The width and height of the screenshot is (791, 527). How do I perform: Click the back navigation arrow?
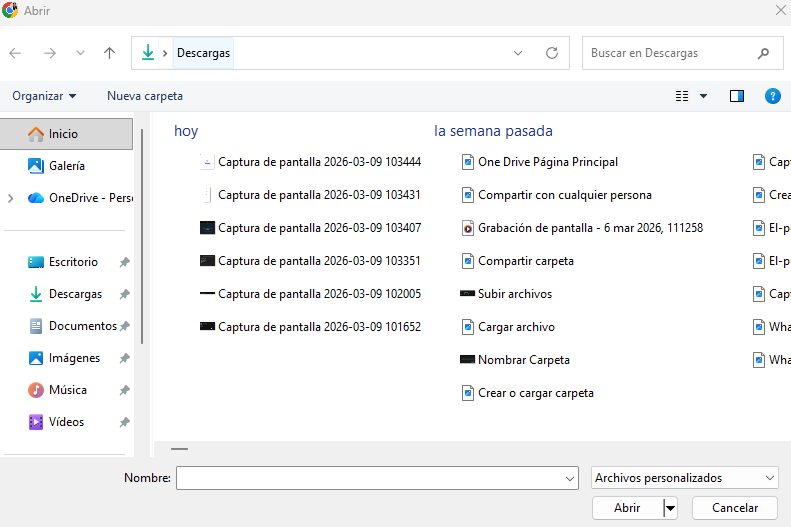[x=15, y=53]
